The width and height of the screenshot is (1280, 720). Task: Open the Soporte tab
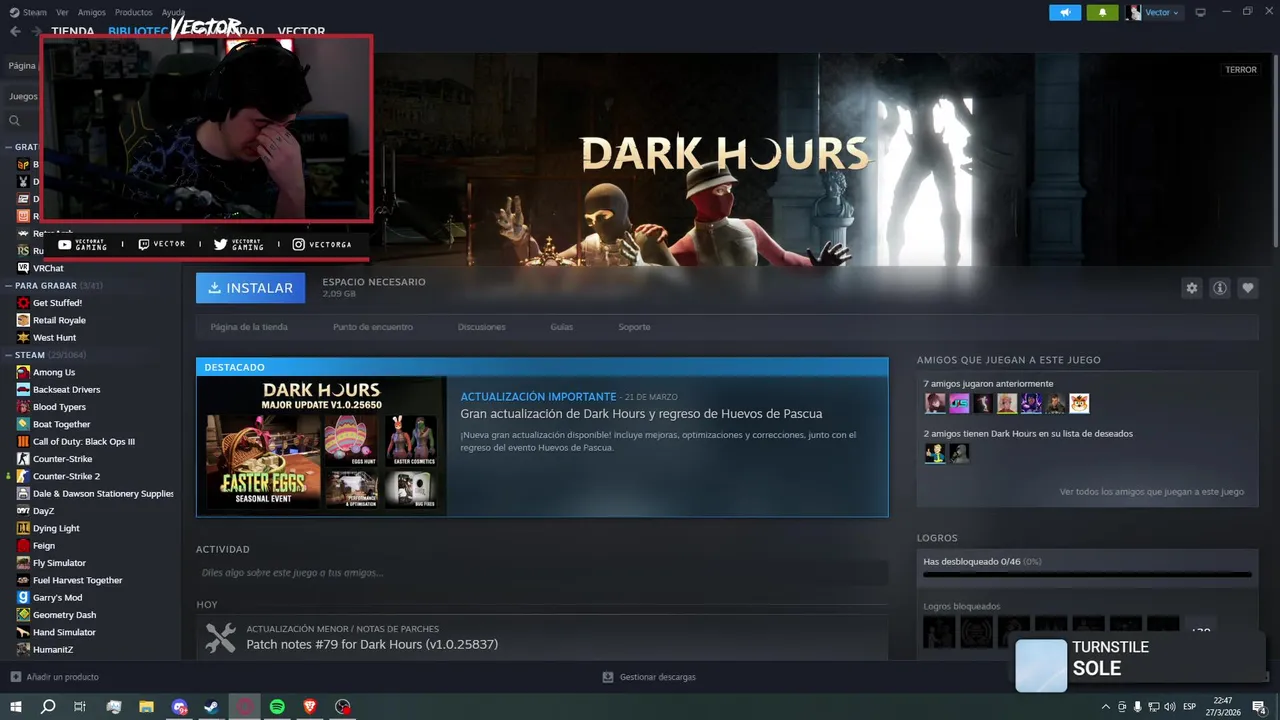click(634, 327)
